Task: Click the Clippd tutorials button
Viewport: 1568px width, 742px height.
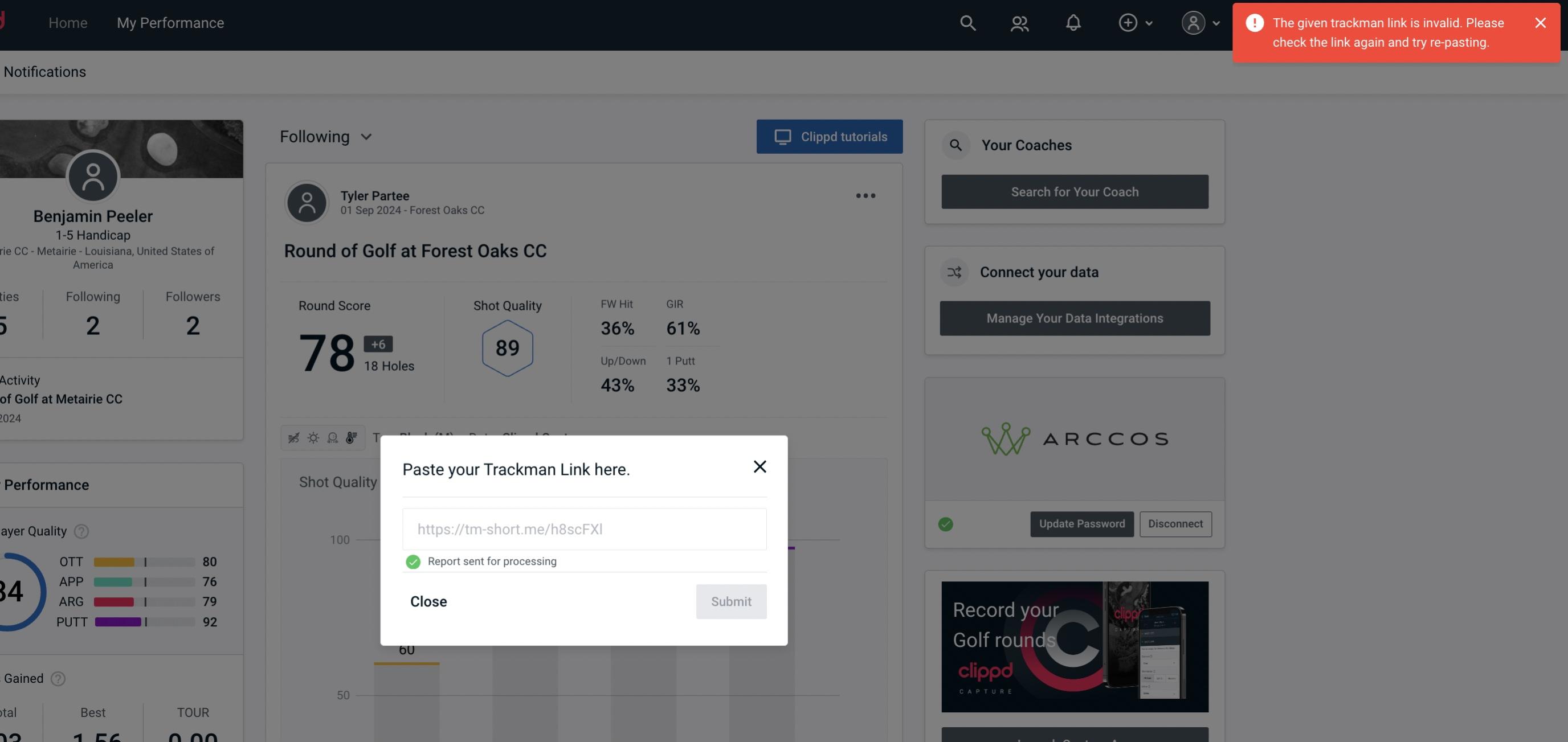Action: pyautogui.click(x=830, y=136)
